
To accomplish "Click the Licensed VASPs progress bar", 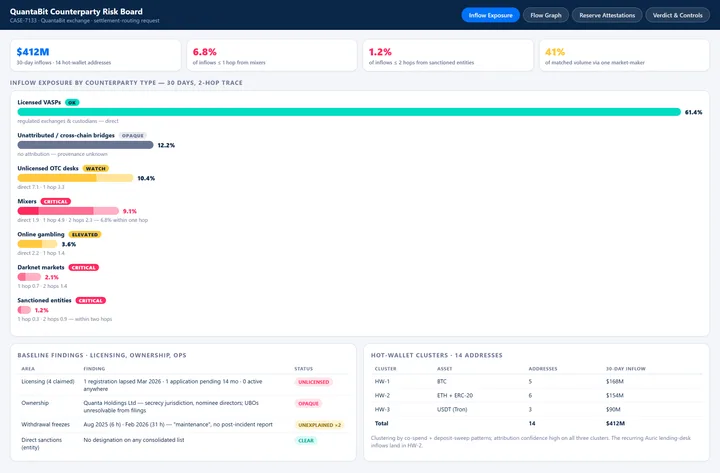I will pos(349,112).
